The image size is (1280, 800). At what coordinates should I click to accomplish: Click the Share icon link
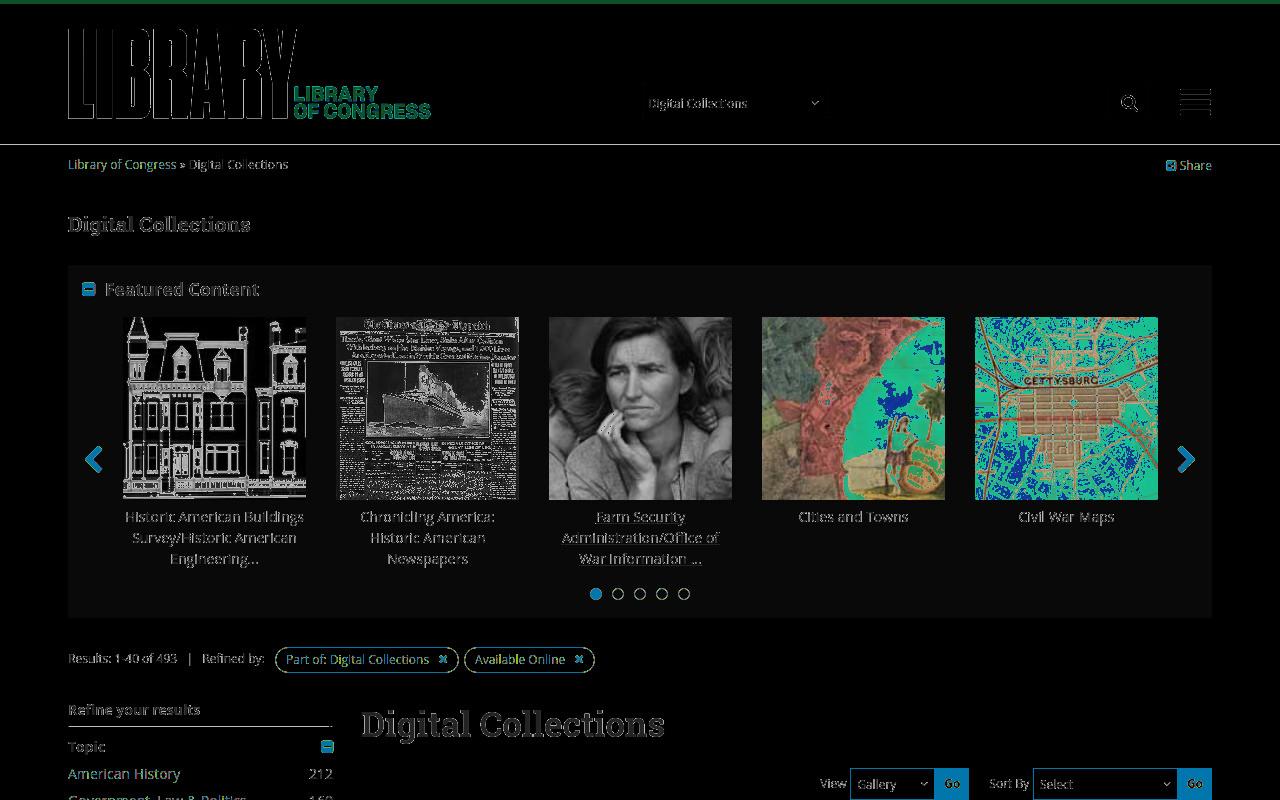pos(1188,166)
